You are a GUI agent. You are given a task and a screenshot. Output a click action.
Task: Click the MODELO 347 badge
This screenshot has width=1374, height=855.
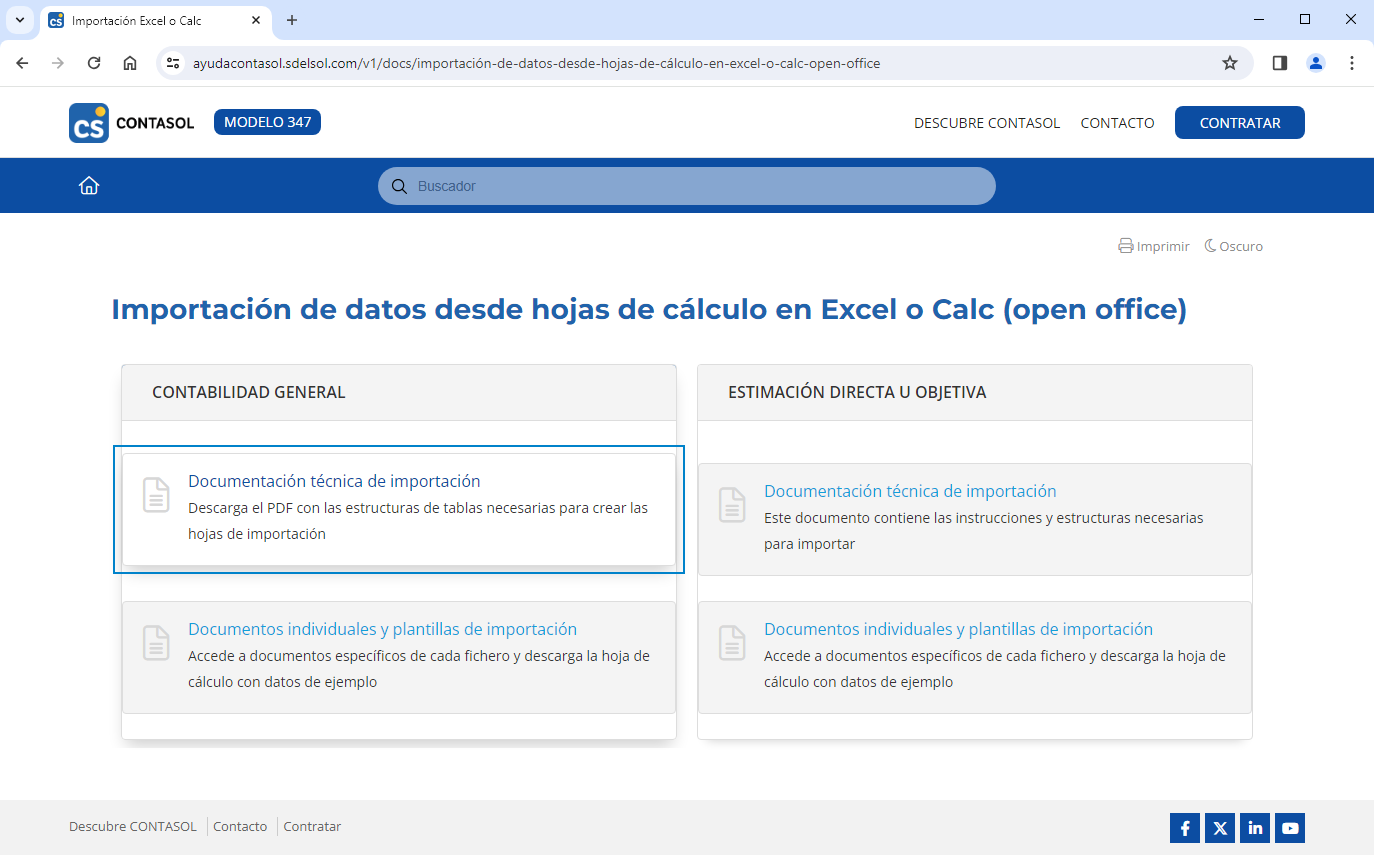click(x=267, y=122)
